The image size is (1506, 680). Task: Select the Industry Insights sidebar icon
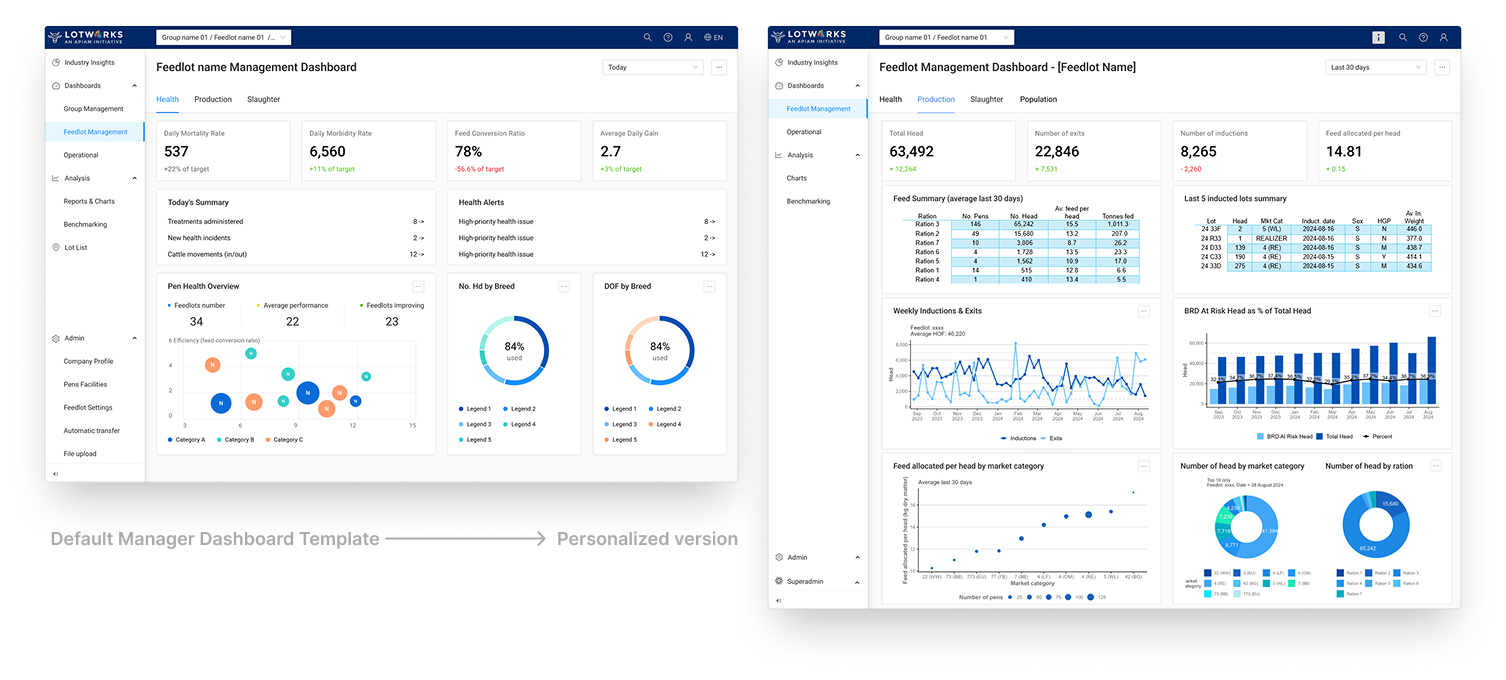[x=57, y=62]
